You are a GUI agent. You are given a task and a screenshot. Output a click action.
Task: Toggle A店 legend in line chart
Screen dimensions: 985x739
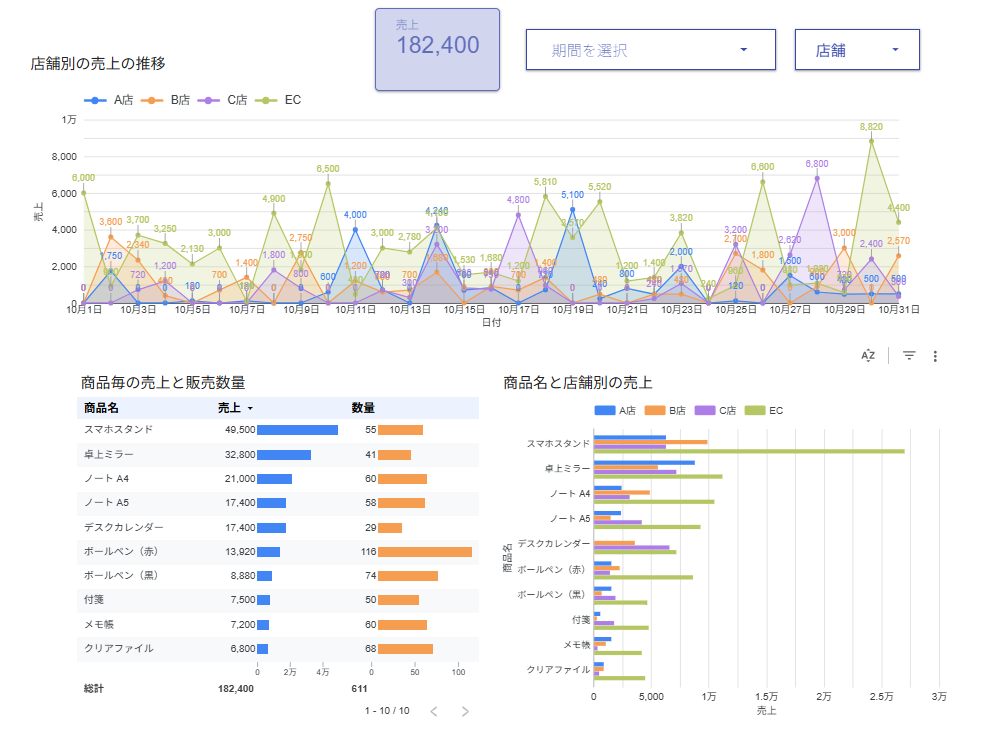point(108,100)
